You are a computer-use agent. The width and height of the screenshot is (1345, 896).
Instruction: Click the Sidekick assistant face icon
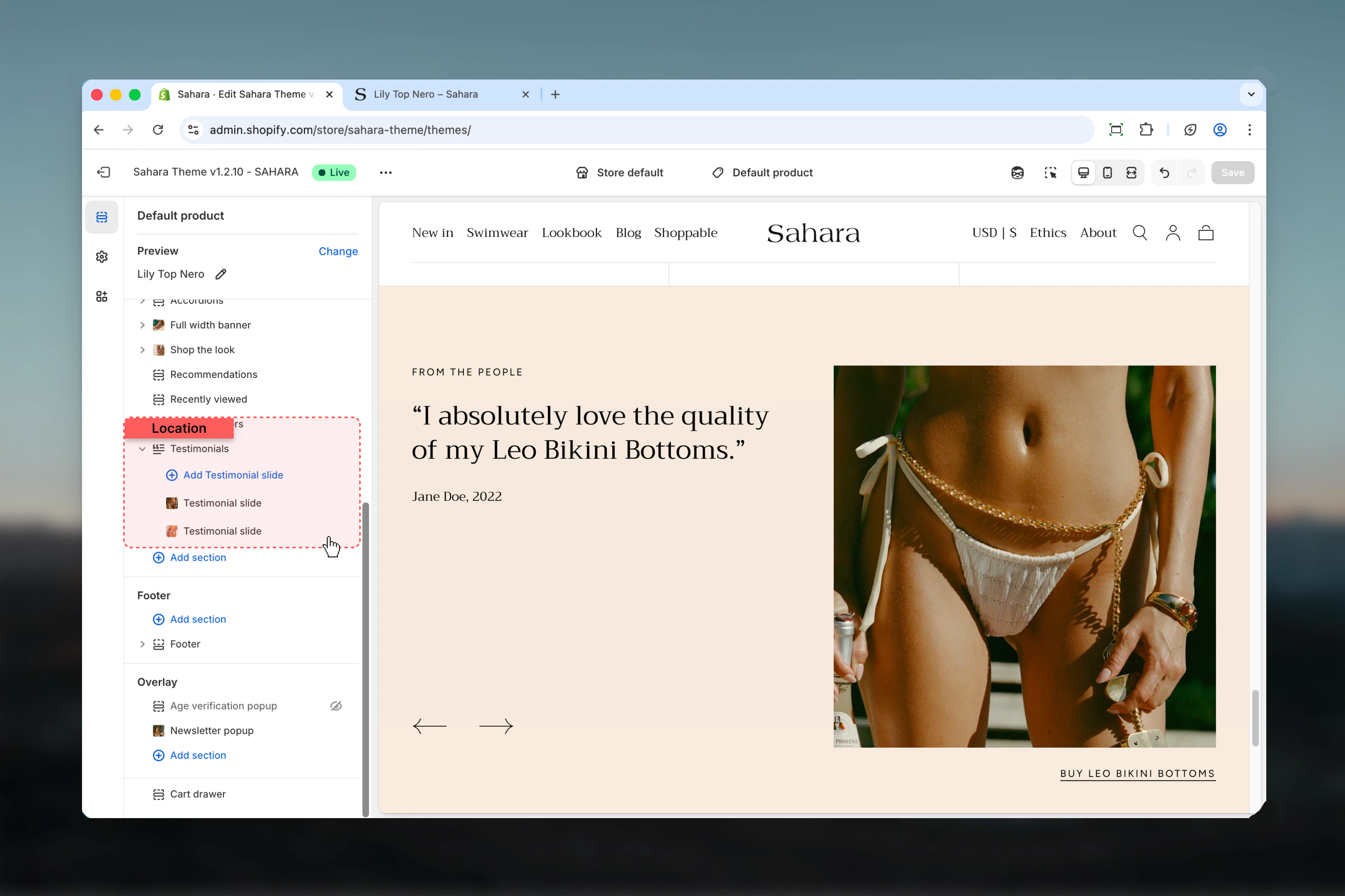click(x=1017, y=173)
